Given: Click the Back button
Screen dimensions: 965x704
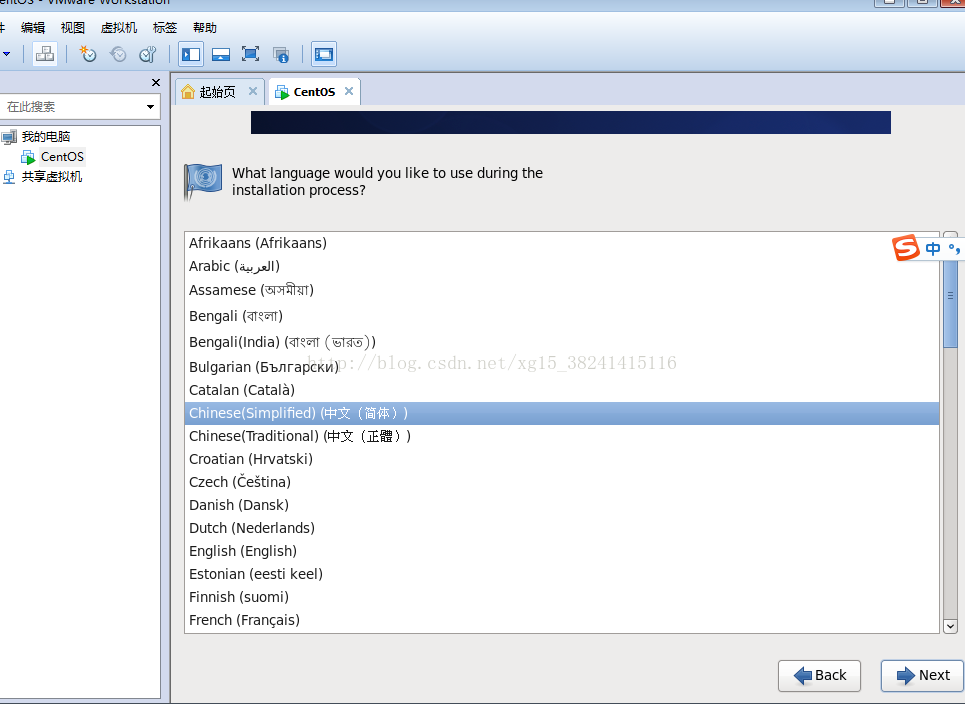Looking at the screenshot, I should pyautogui.click(x=819, y=676).
